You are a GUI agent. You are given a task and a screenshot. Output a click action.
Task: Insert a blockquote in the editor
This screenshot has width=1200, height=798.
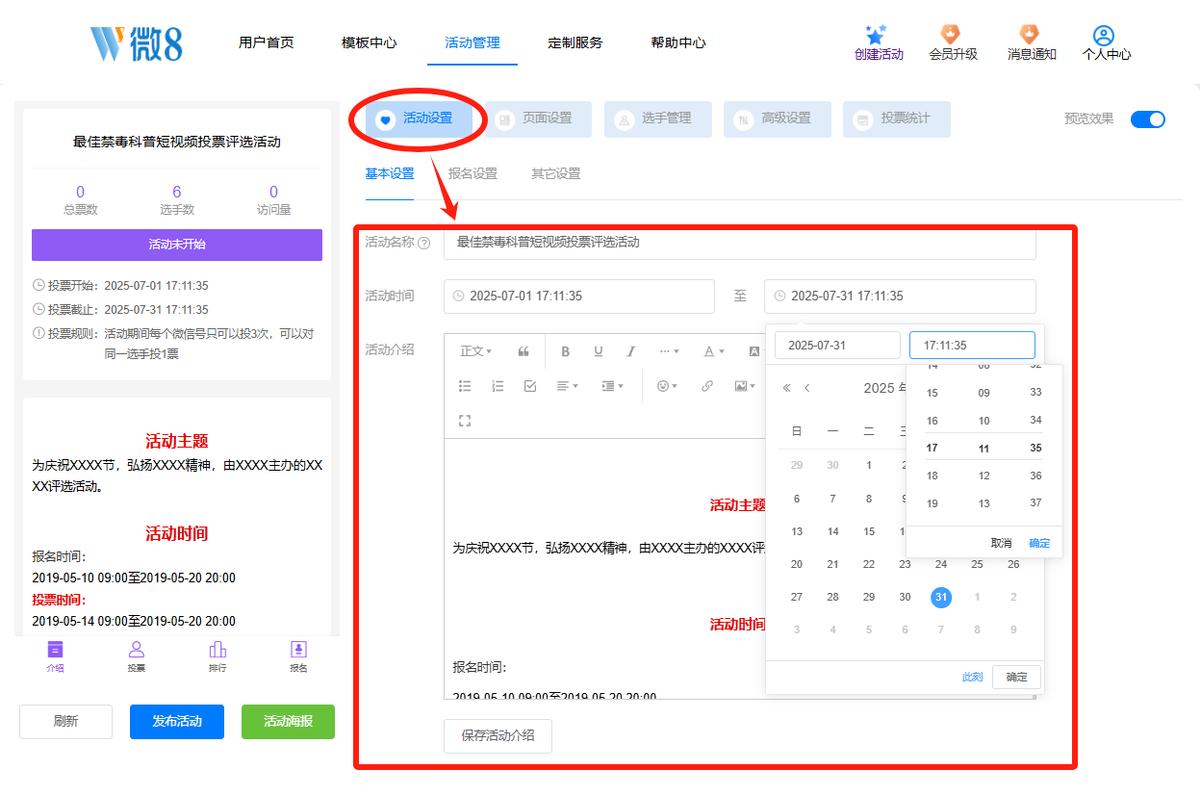tap(523, 351)
